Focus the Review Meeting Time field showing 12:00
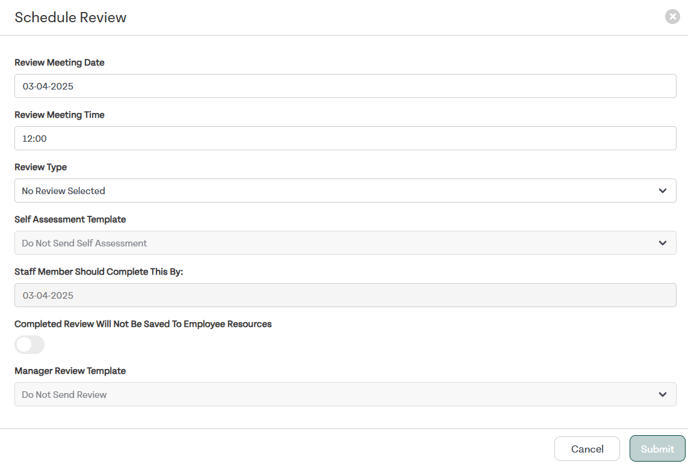Viewport: 688px width, 464px height. [345, 138]
